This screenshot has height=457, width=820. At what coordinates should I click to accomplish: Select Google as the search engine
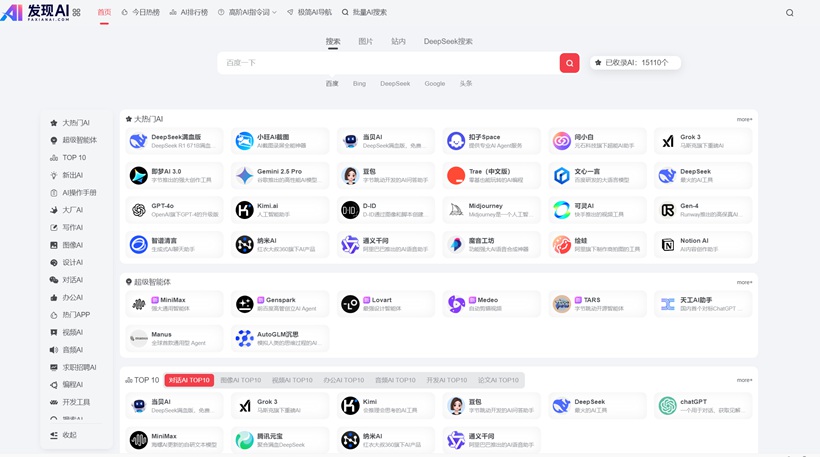pyautogui.click(x=434, y=84)
